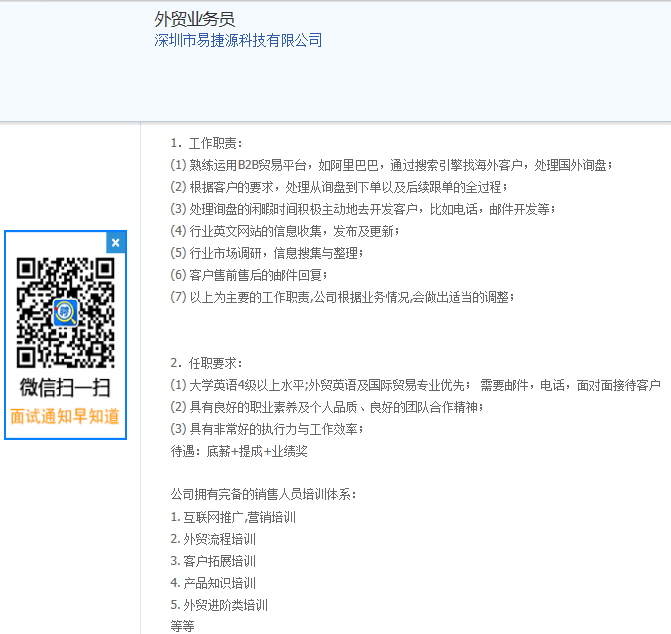The height and width of the screenshot is (634, 671).
Task: Click the item 互联网推广,营销培训
Action: (233, 517)
